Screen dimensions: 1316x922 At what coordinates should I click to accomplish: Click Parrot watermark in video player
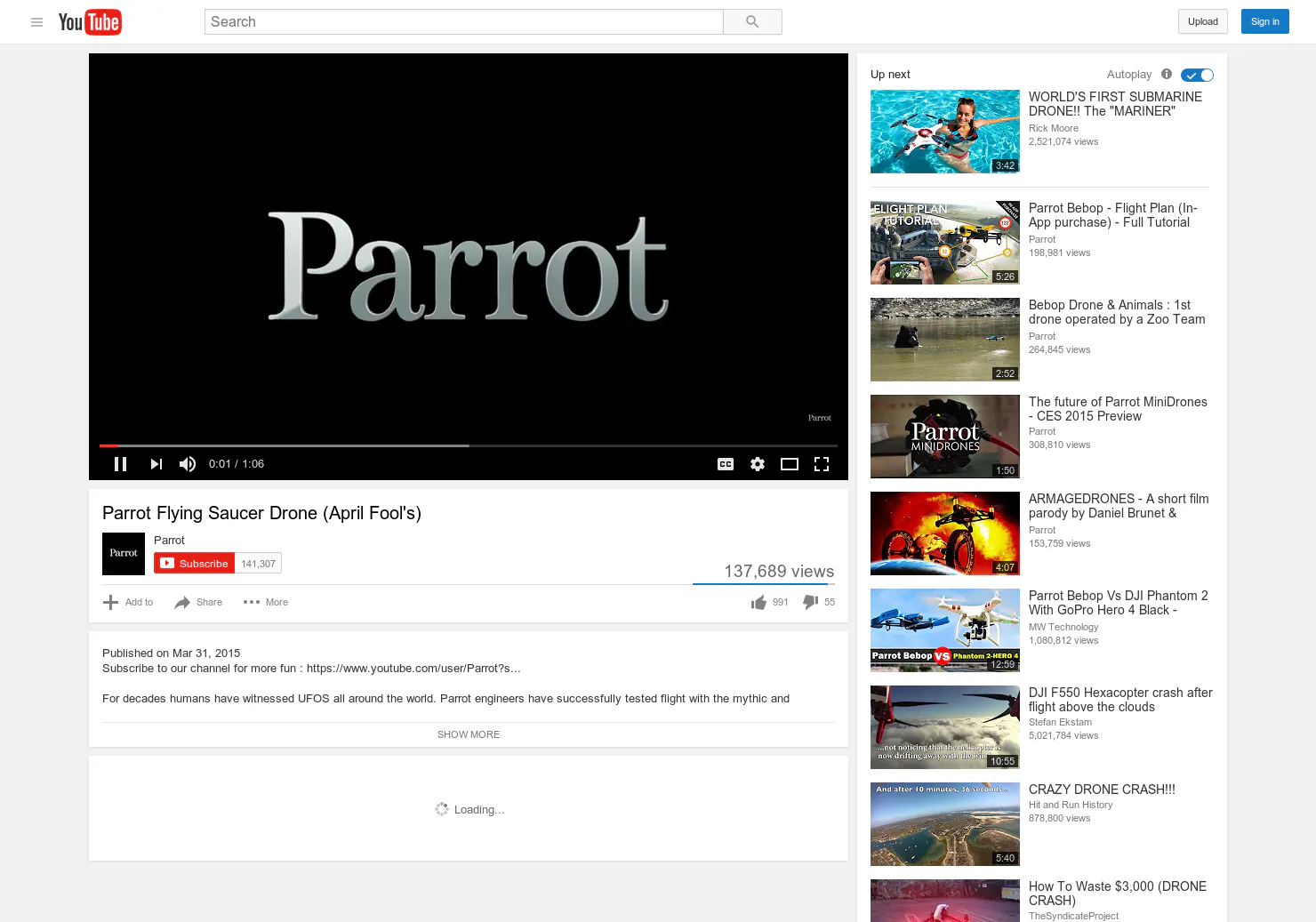(820, 418)
